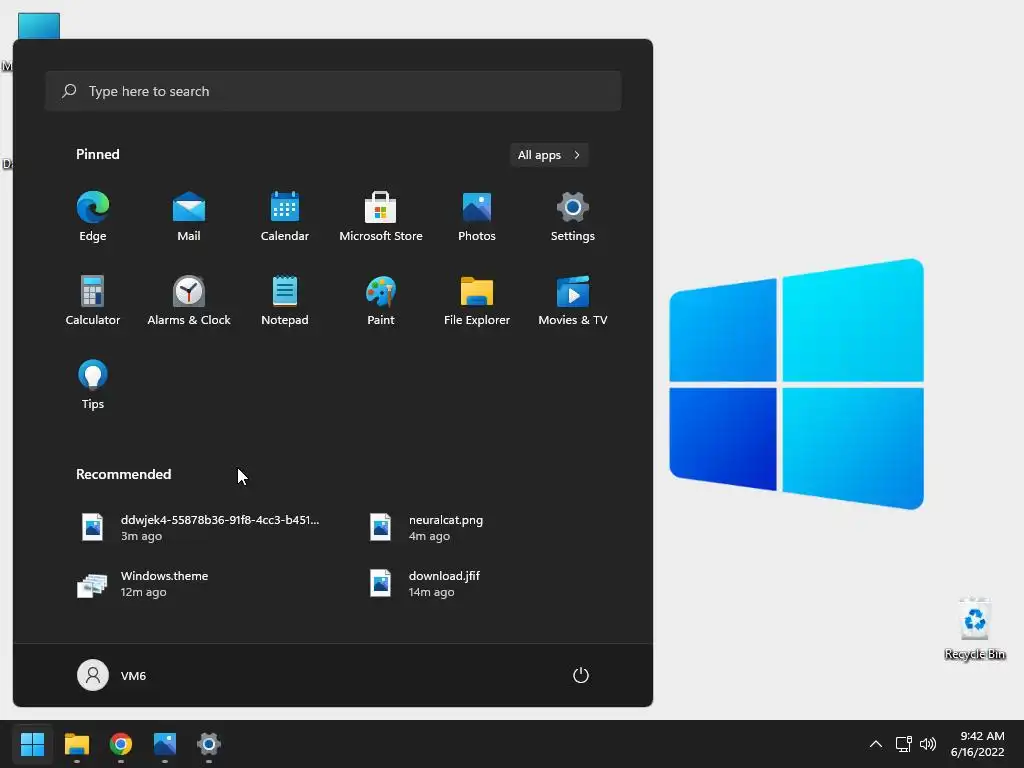Viewport: 1024px width, 768px height.
Task: Open the clock and date flyout
Action: pyautogui.click(x=977, y=744)
